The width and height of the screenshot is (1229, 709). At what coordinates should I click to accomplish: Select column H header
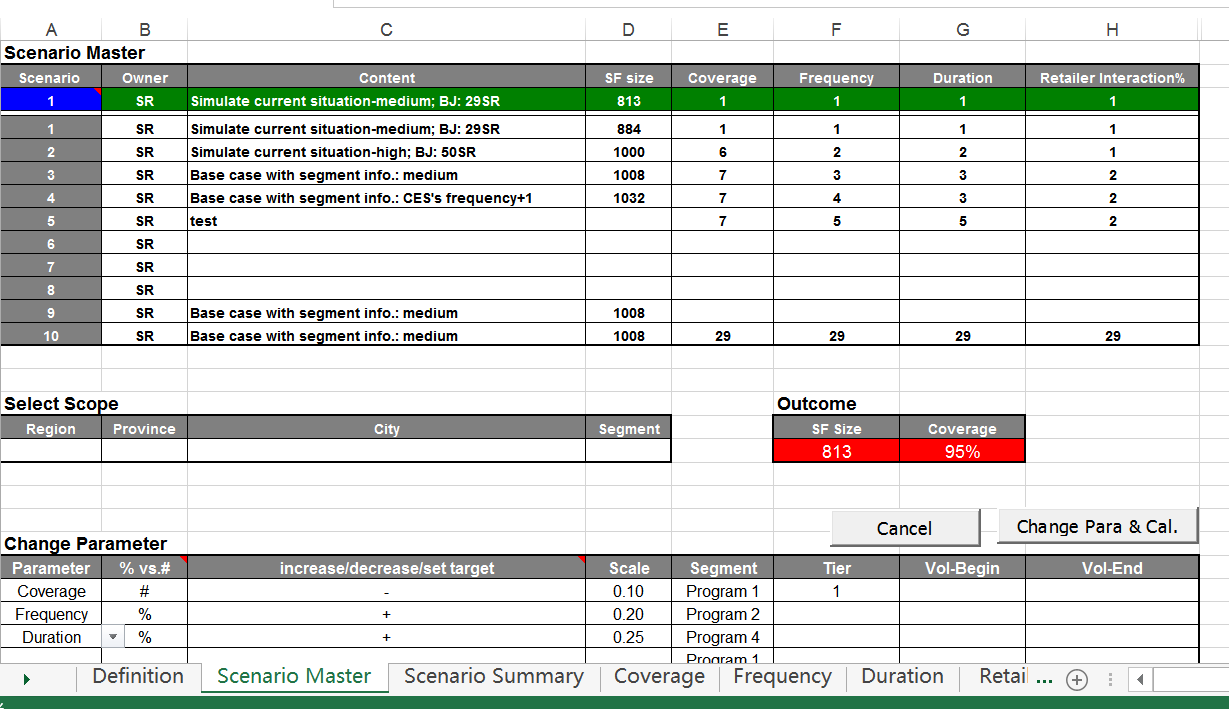point(1112,30)
